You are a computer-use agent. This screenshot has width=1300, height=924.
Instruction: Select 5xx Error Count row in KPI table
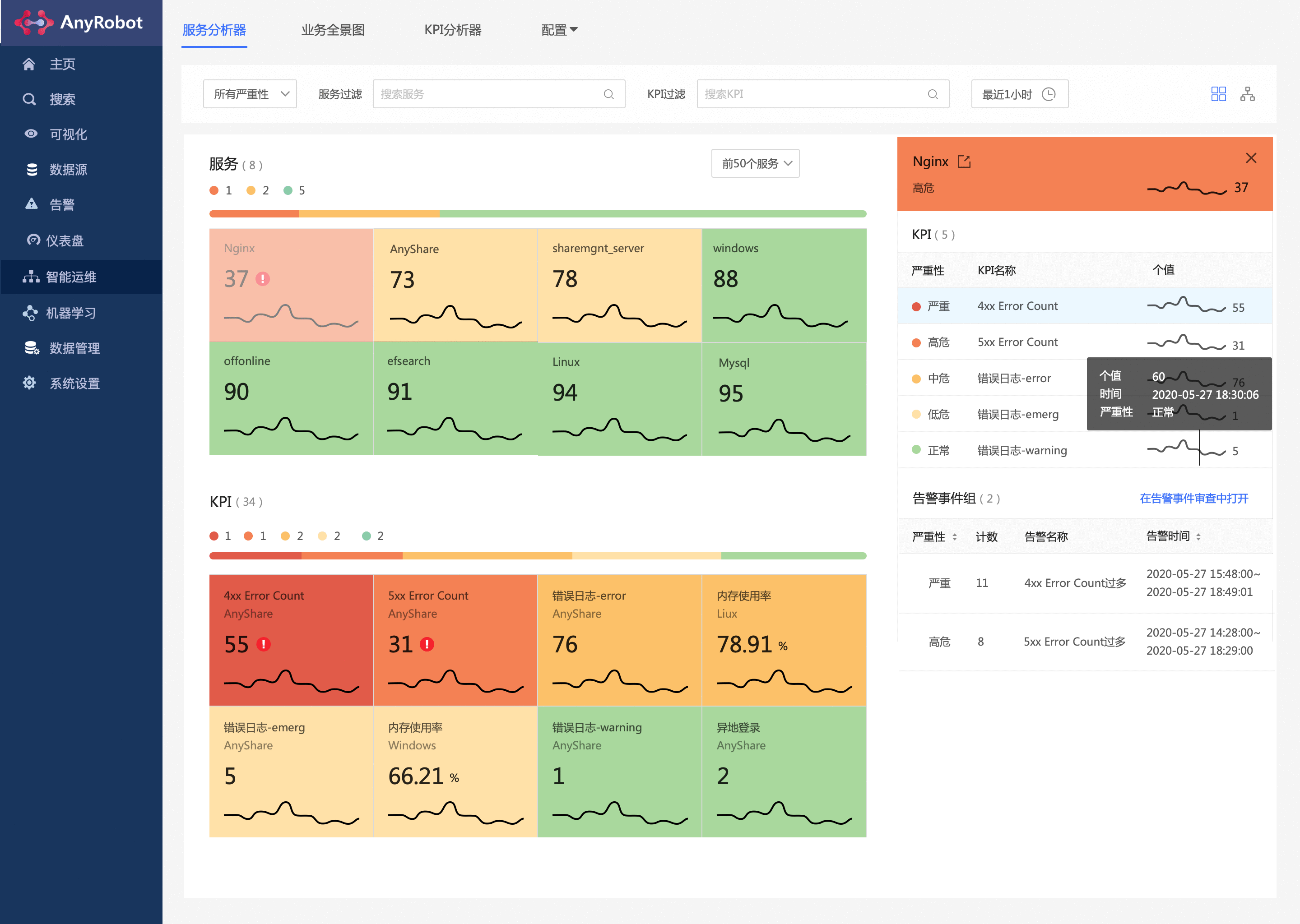pyautogui.click(x=1085, y=342)
